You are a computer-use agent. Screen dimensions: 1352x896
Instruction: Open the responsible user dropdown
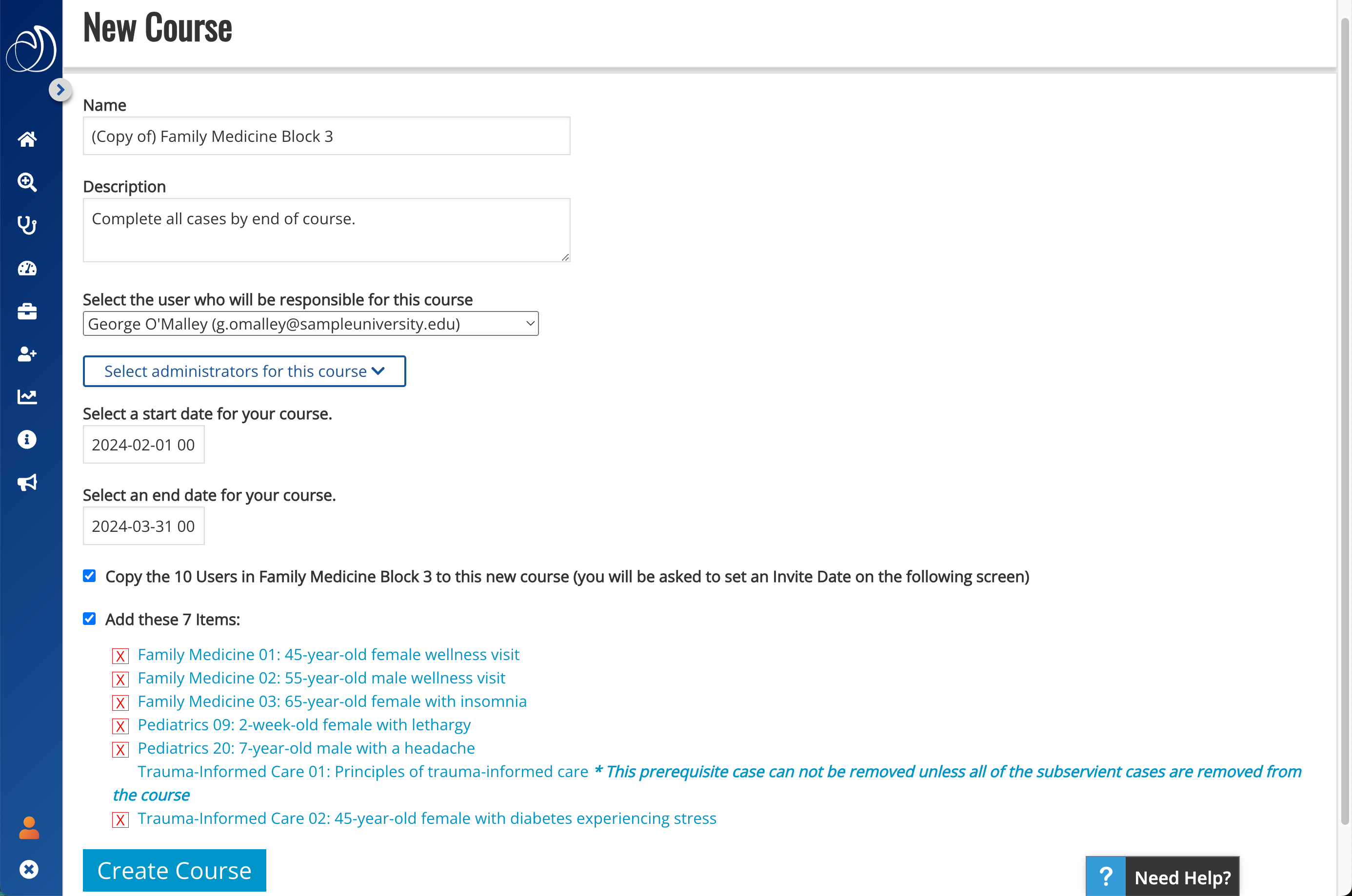(x=310, y=324)
